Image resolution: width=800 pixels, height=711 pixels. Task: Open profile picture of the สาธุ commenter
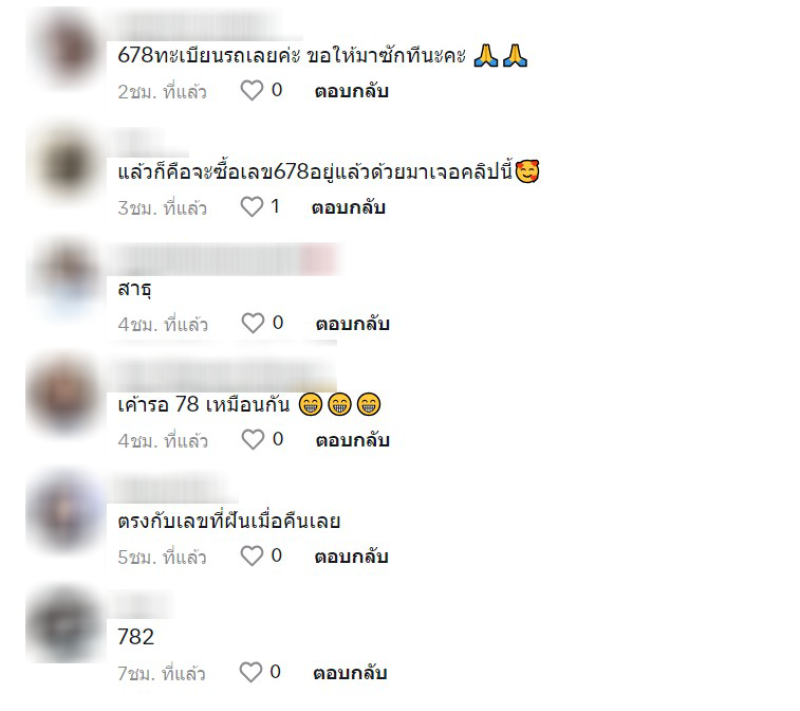point(65,280)
